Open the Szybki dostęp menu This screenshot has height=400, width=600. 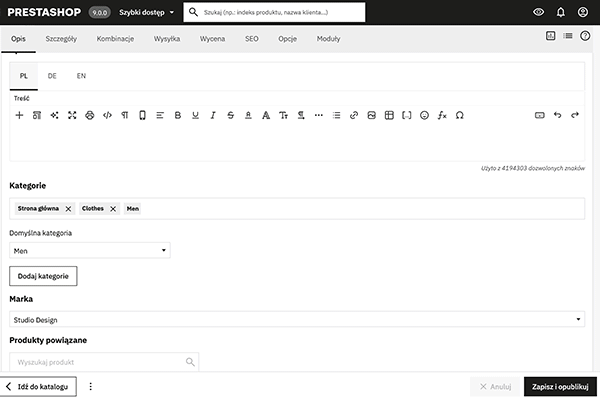tap(146, 12)
